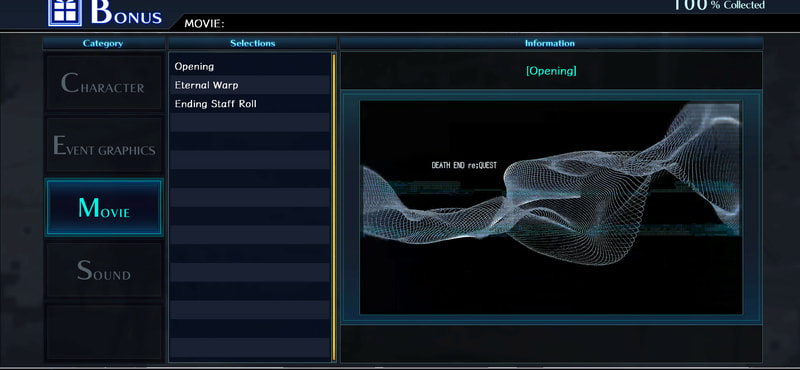Click the Information panel header
This screenshot has width=800, height=370.
coord(551,43)
